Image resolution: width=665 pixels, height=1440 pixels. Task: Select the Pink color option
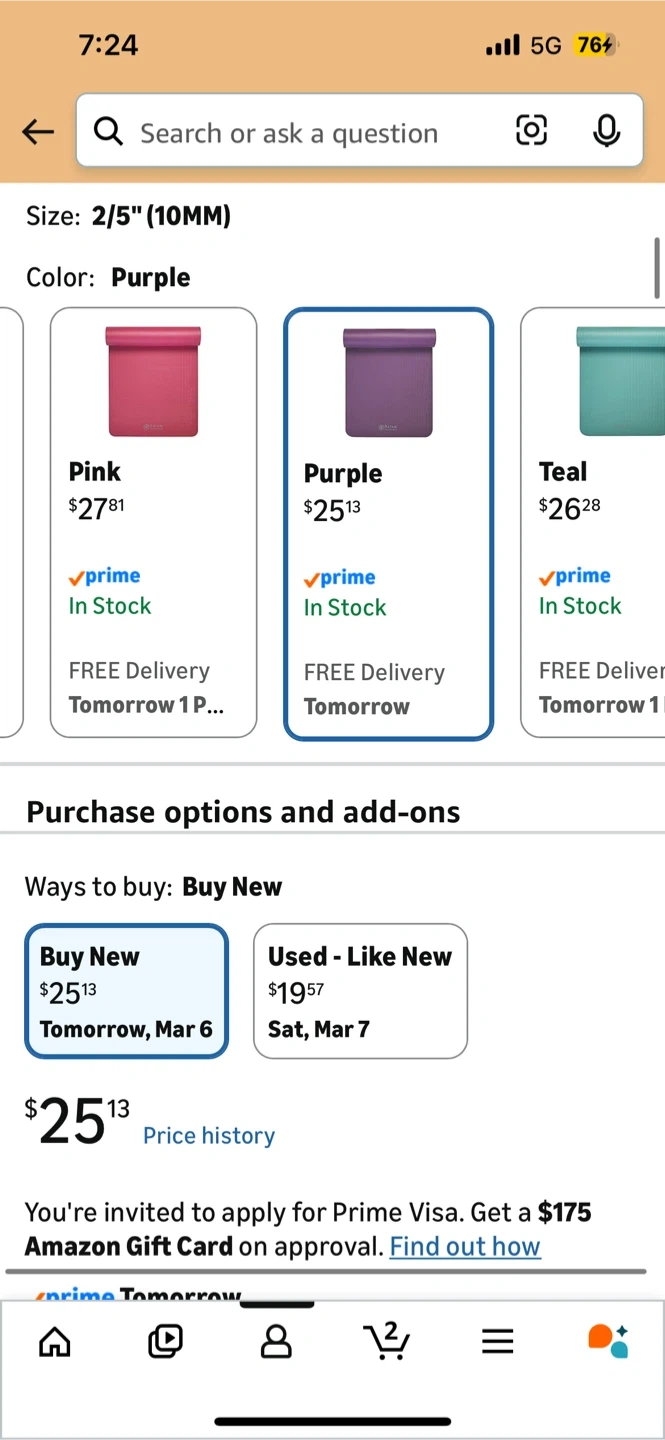click(x=153, y=522)
